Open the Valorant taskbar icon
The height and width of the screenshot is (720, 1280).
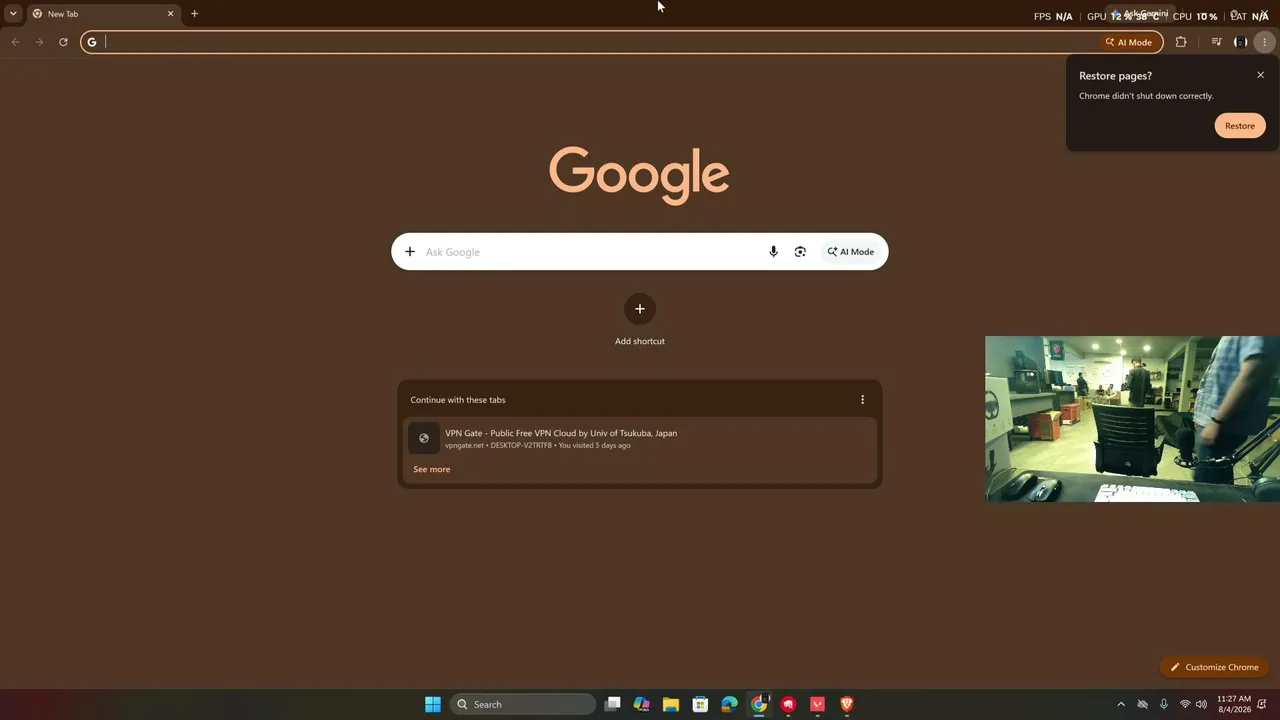point(818,704)
